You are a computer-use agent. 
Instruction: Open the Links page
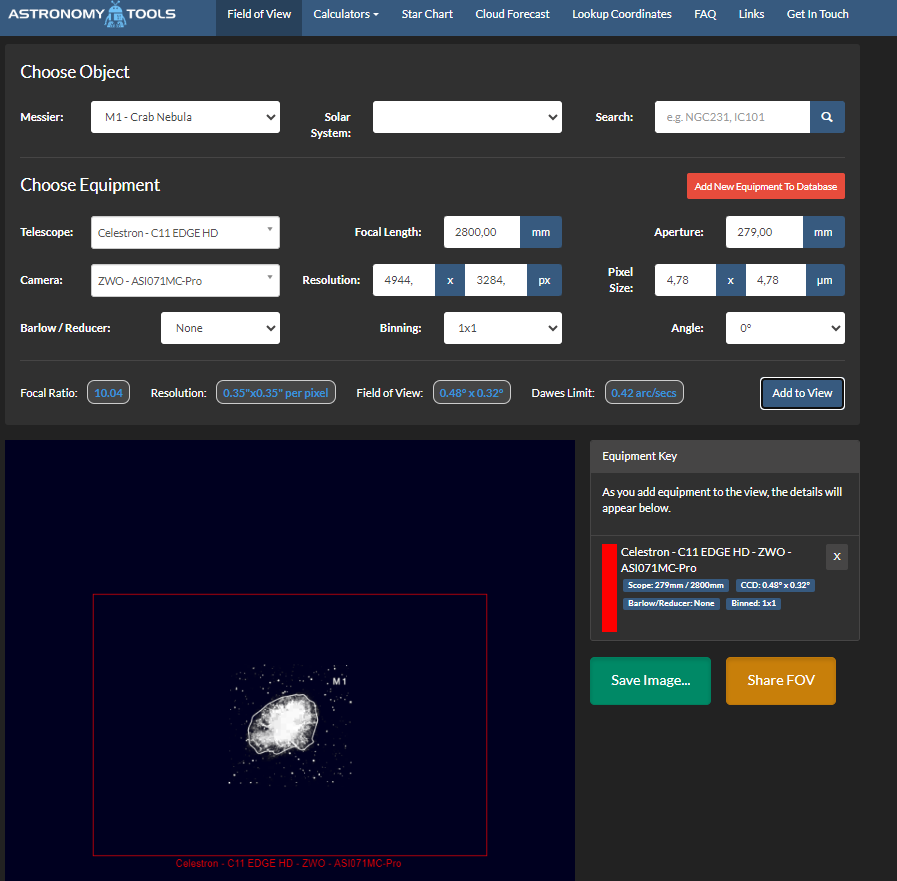coord(751,14)
